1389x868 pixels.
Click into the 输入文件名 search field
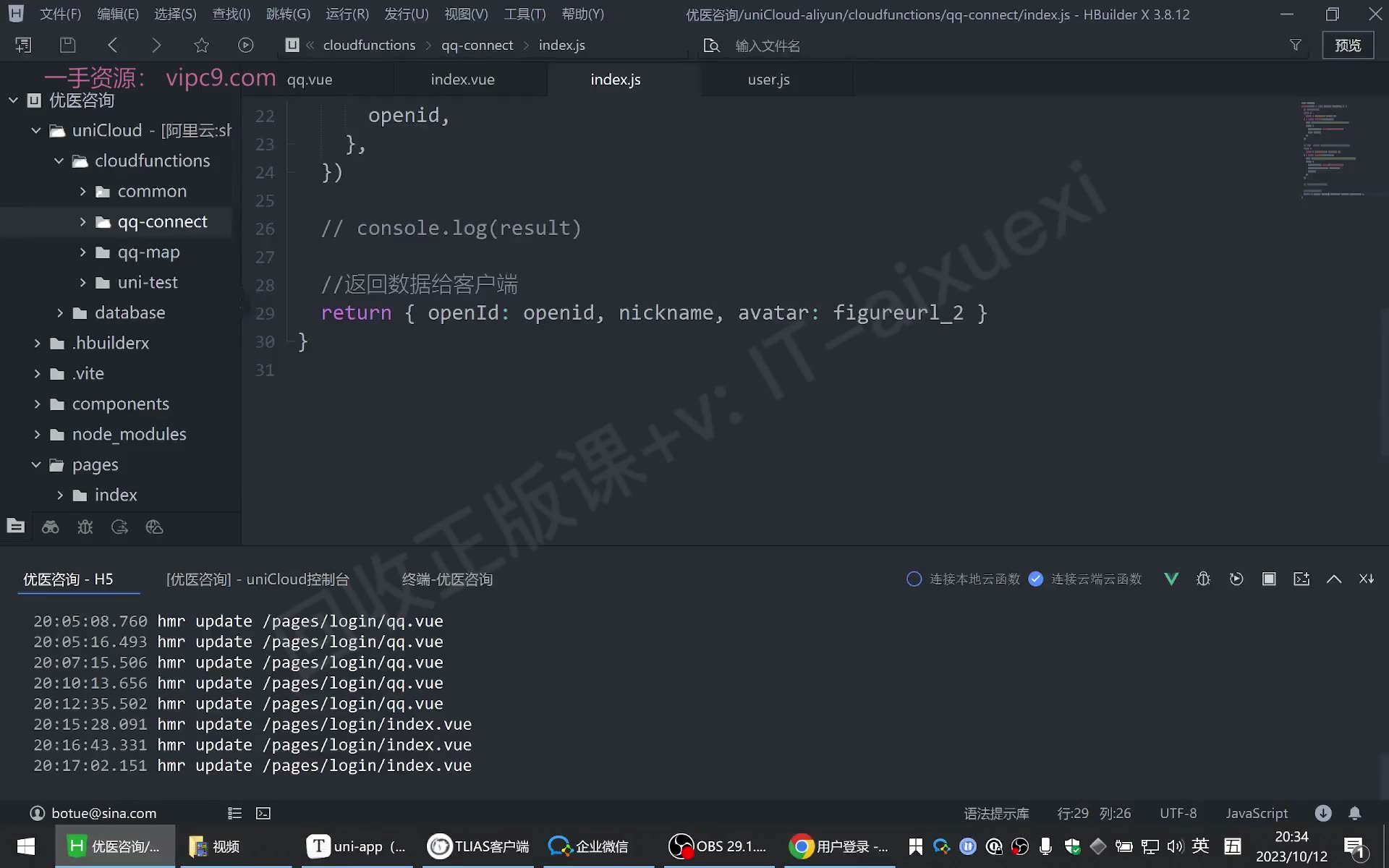[x=1006, y=46]
